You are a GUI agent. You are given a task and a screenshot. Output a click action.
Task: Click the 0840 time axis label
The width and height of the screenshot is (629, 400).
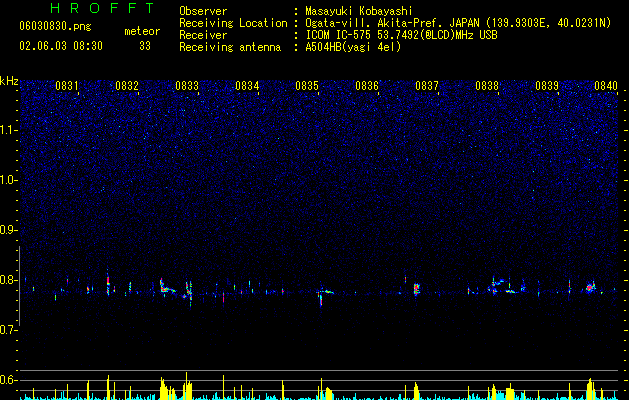pyautogui.click(x=606, y=86)
